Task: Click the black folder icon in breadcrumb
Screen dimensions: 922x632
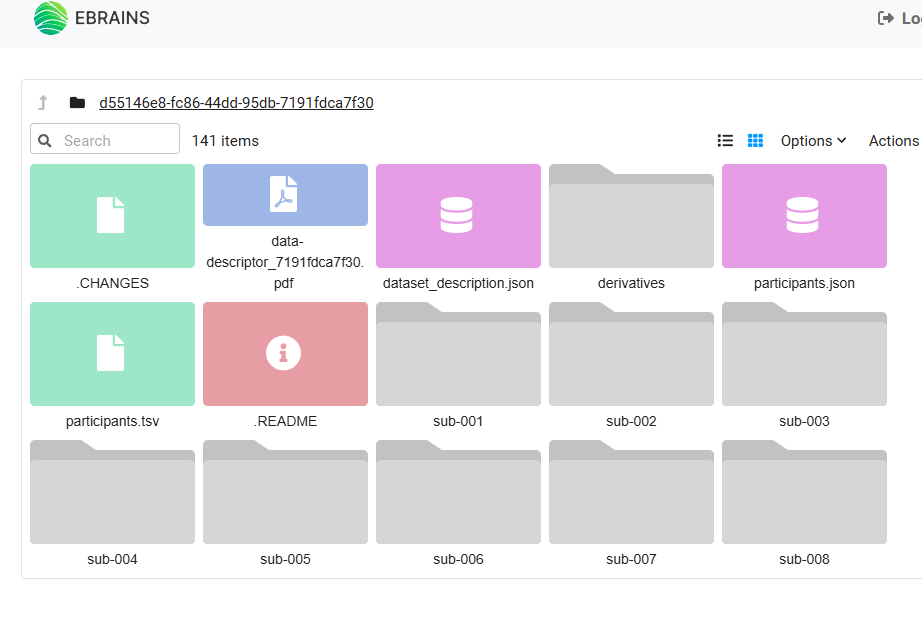Action: pos(77,103)
